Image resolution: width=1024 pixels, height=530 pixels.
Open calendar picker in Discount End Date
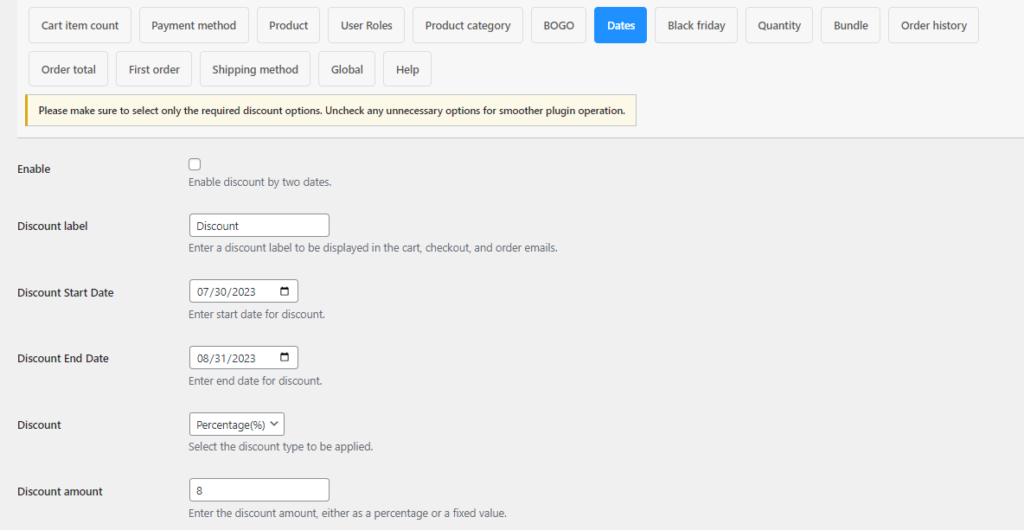pyautogui.click(x=284, y=358)
